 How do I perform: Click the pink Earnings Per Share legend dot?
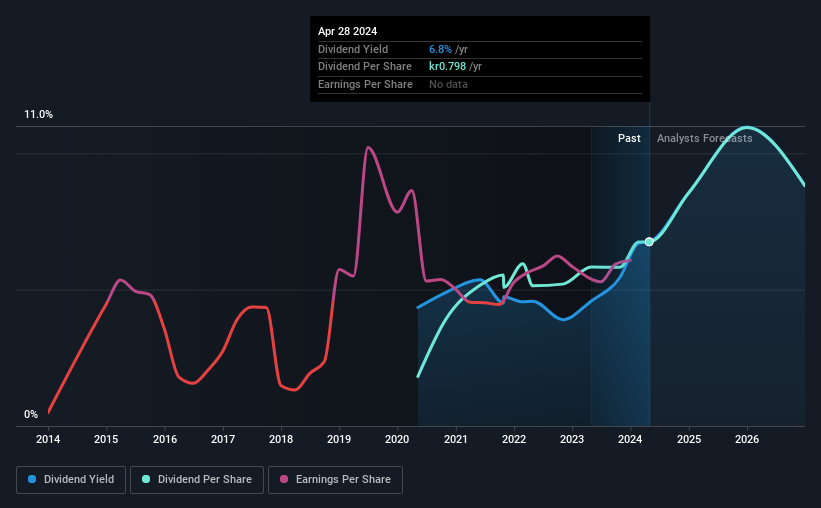coord(284,479)
